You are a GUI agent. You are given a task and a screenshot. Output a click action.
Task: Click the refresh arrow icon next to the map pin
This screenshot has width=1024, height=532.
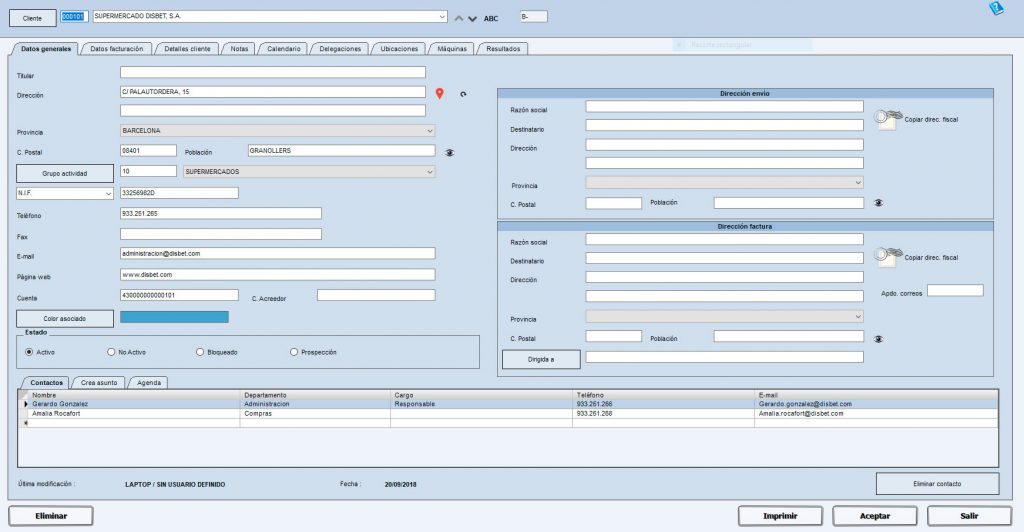(463, 94)
